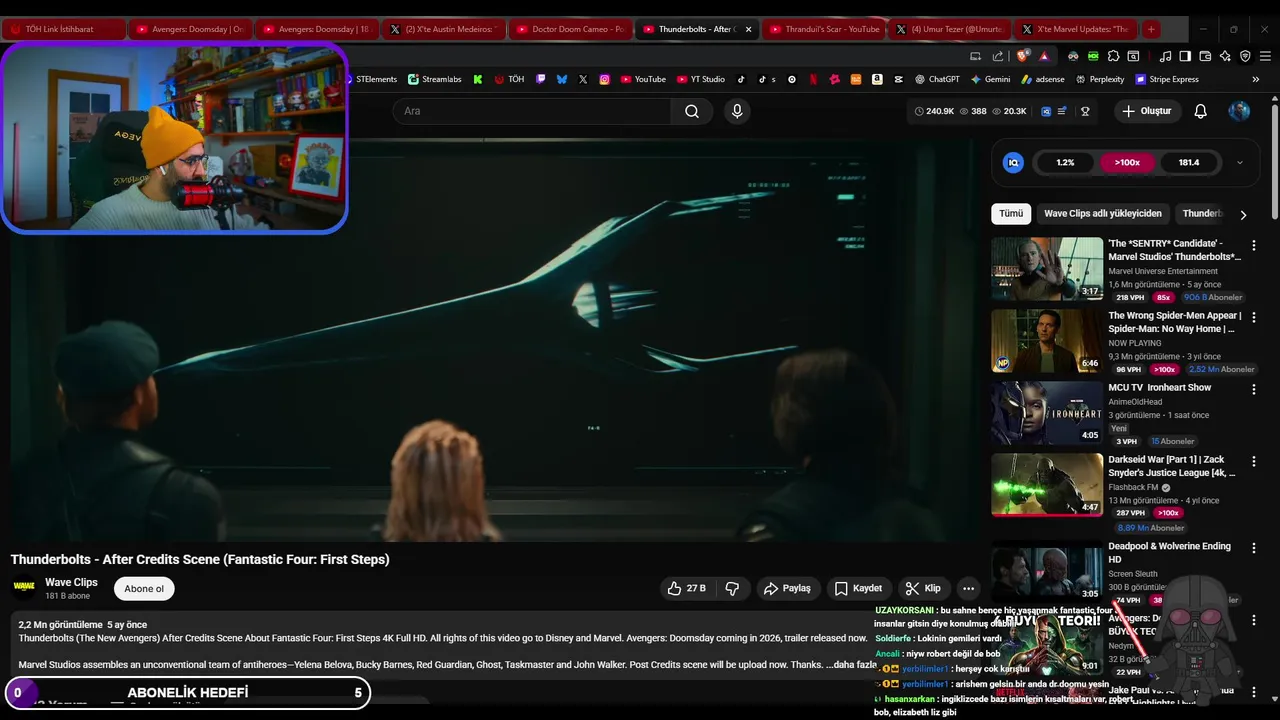This screenshot has height=720, width=1280.
Task: Toggle the browser sidebar panel icon
Action: click(x=1185, y=56)
